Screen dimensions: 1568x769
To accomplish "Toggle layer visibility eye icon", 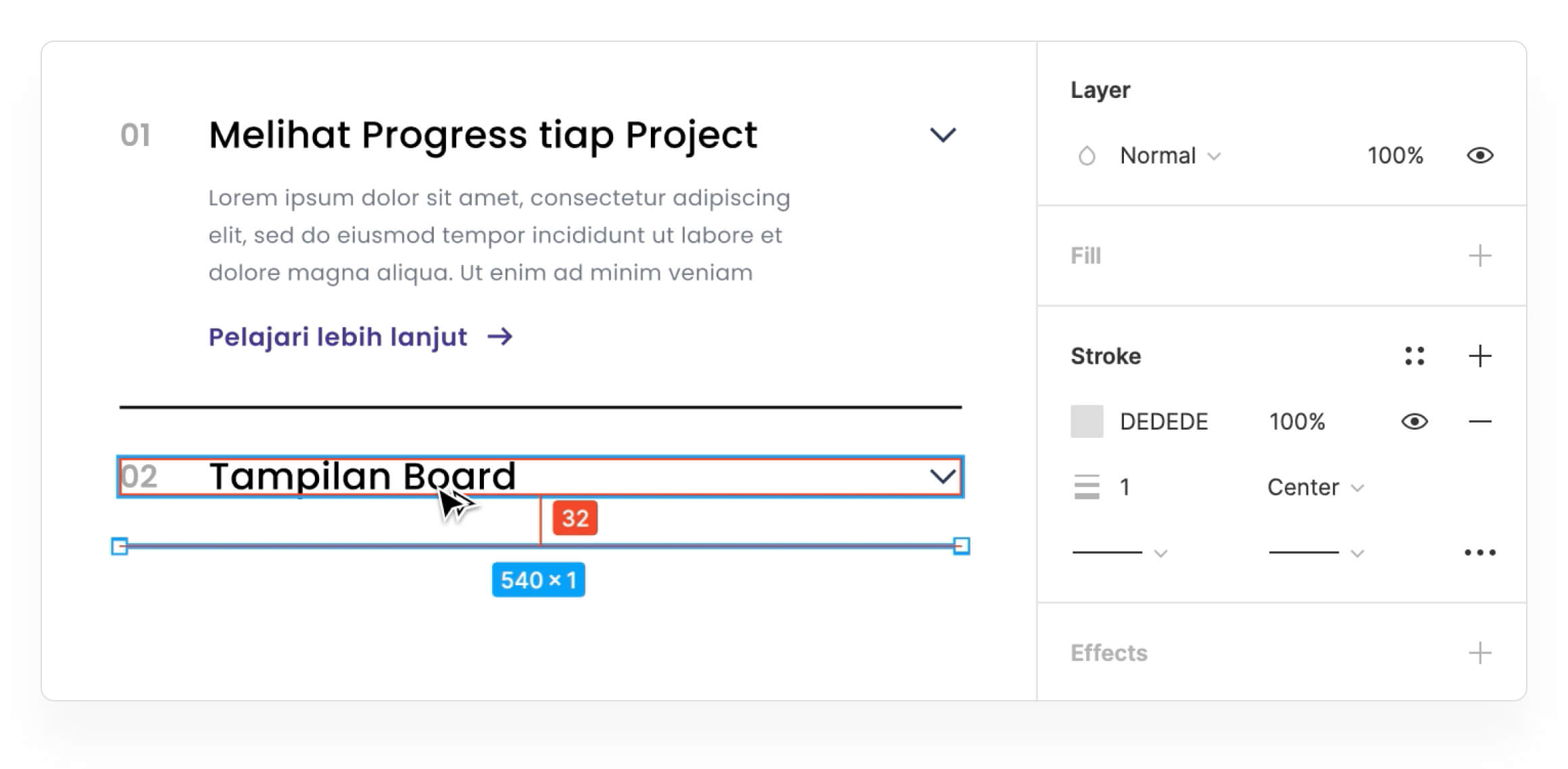I will tap(1479, 156).
